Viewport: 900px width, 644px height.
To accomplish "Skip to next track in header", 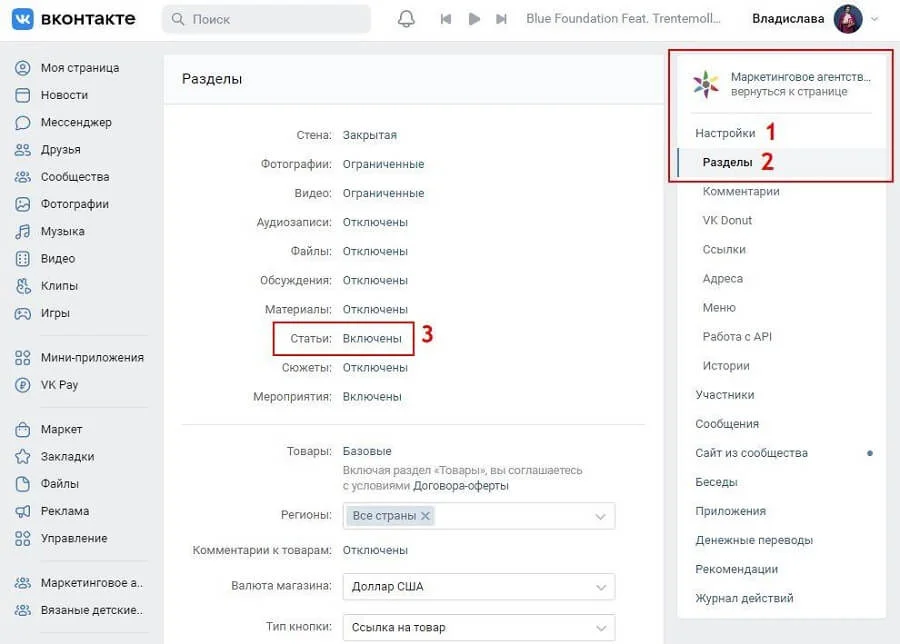I will [x=502, y=19].
